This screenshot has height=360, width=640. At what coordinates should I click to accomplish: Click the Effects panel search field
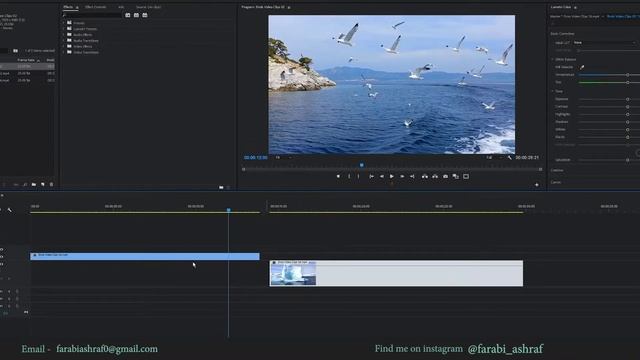point(92,15)
